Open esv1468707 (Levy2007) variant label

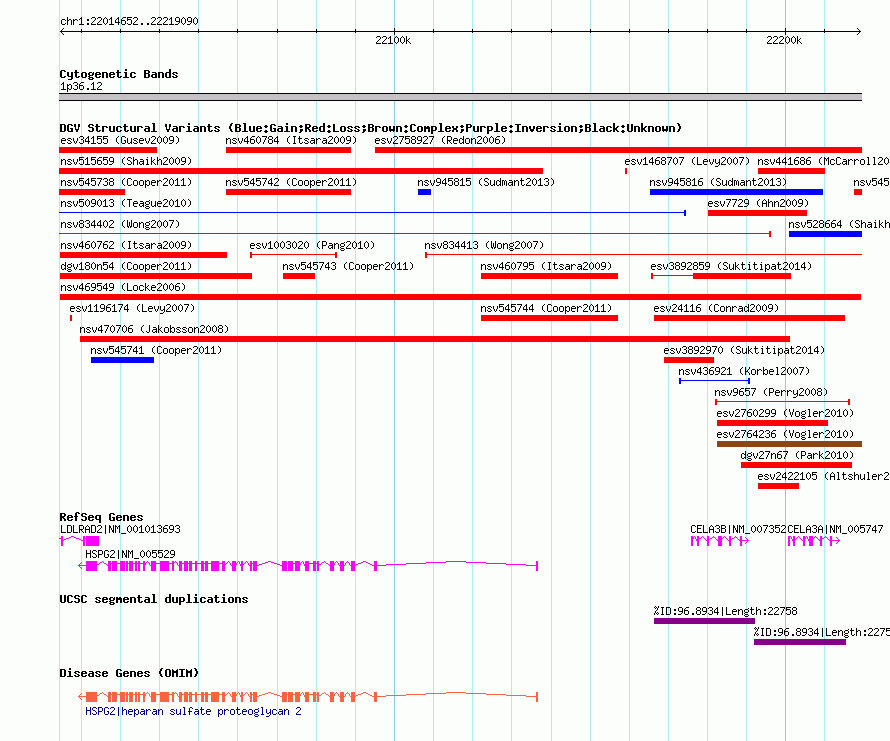687,161
